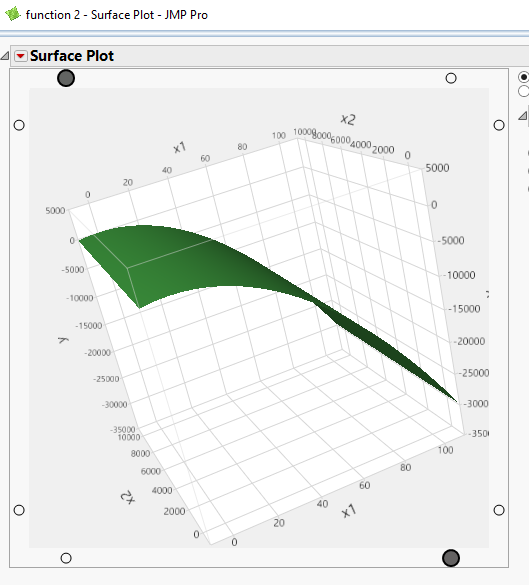
Task: Select the filled radio button right of plot
Action: pyautogui.click(x=524, y=77)
